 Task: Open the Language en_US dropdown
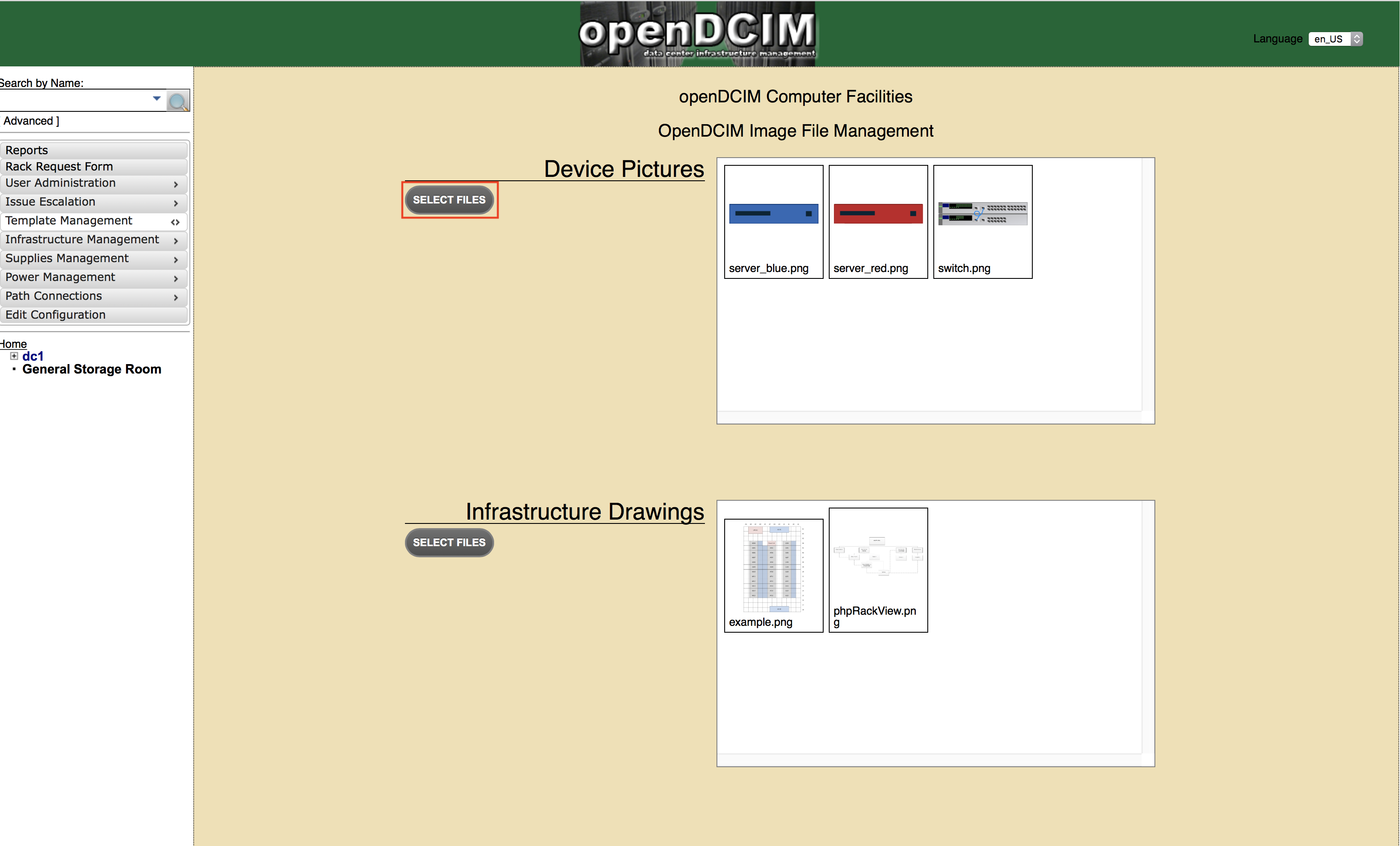pos(1335,39)
